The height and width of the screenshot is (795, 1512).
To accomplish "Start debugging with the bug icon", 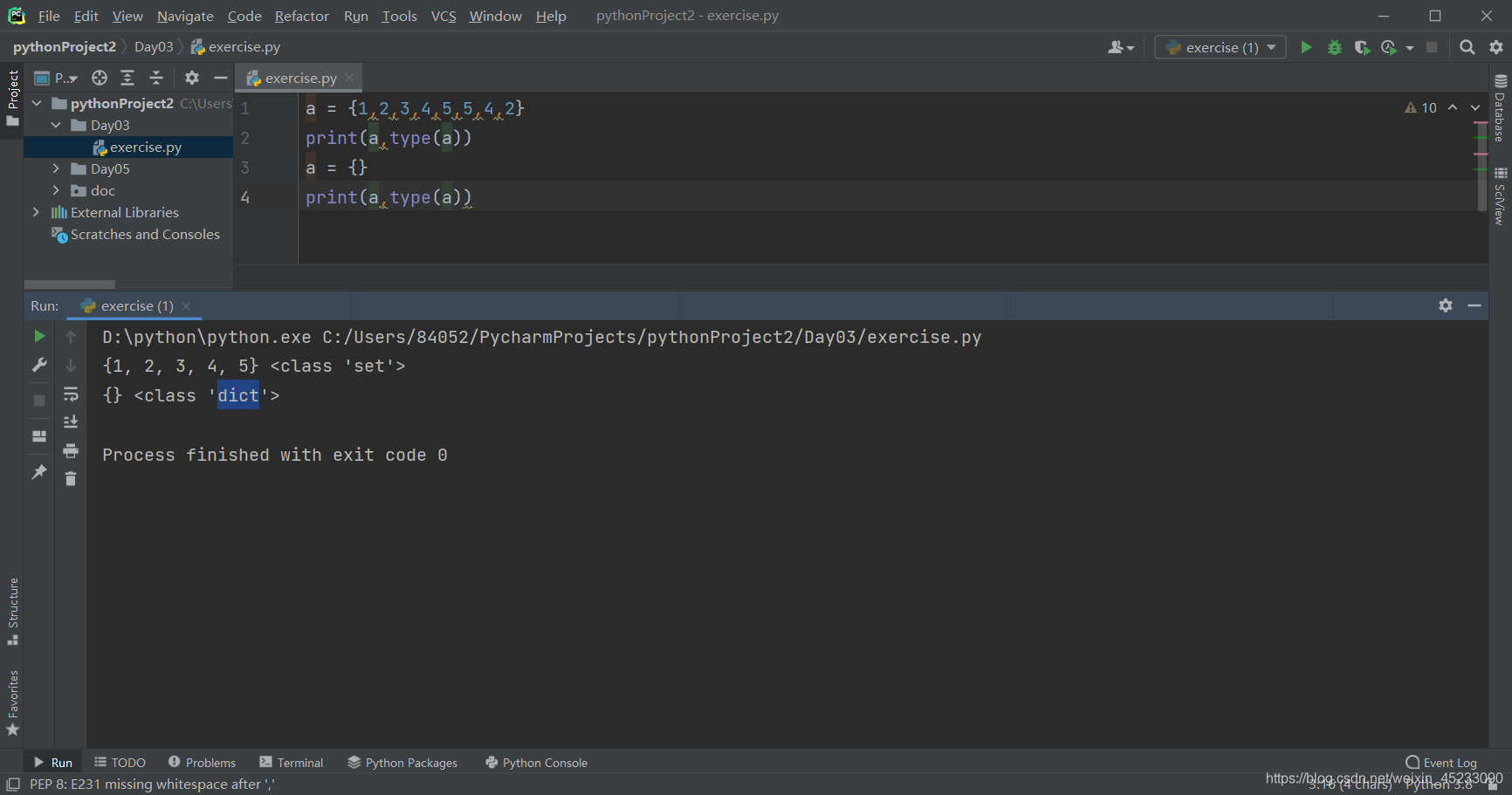I will [1334, 47].
